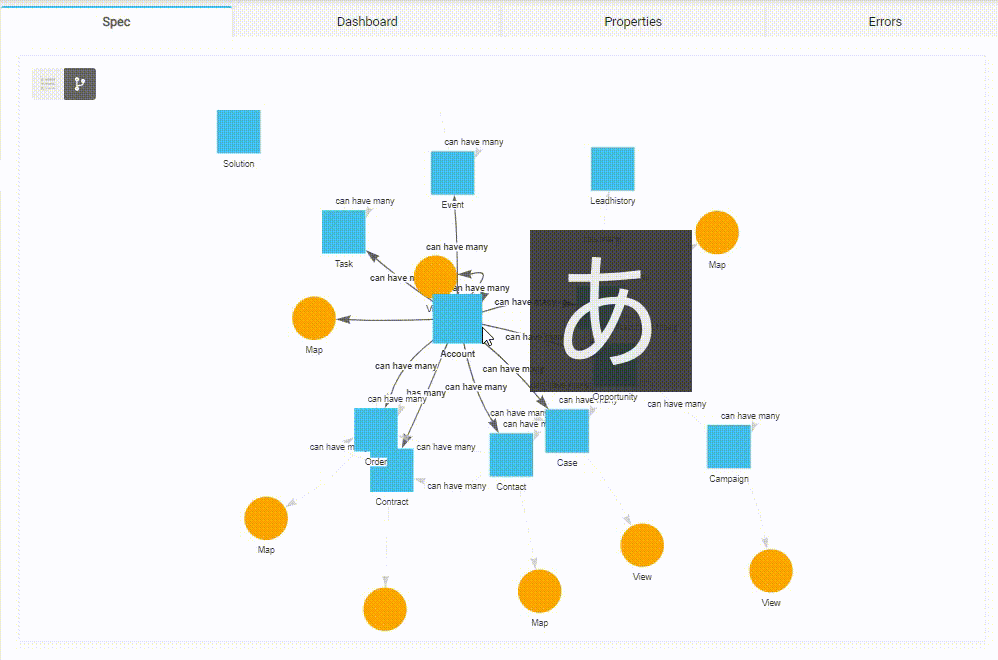Click the 'can have many' label above Campaign
This screenshot has height=660, width=998.
click(x=750, y=416)
